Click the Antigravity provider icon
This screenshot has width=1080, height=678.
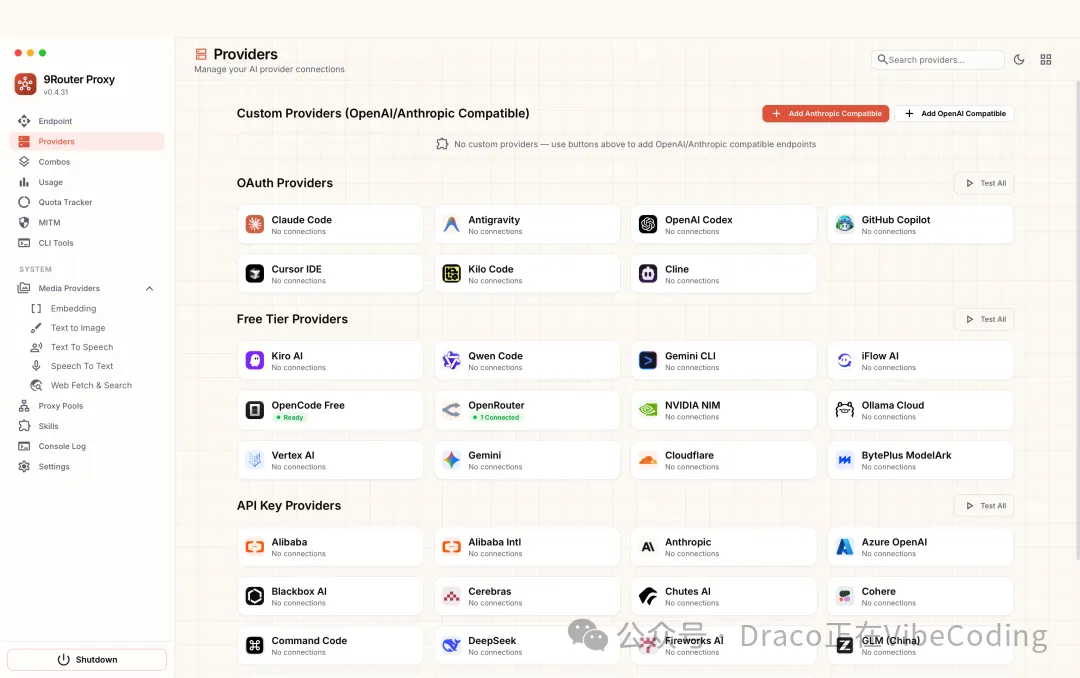[x=451, y=224]
